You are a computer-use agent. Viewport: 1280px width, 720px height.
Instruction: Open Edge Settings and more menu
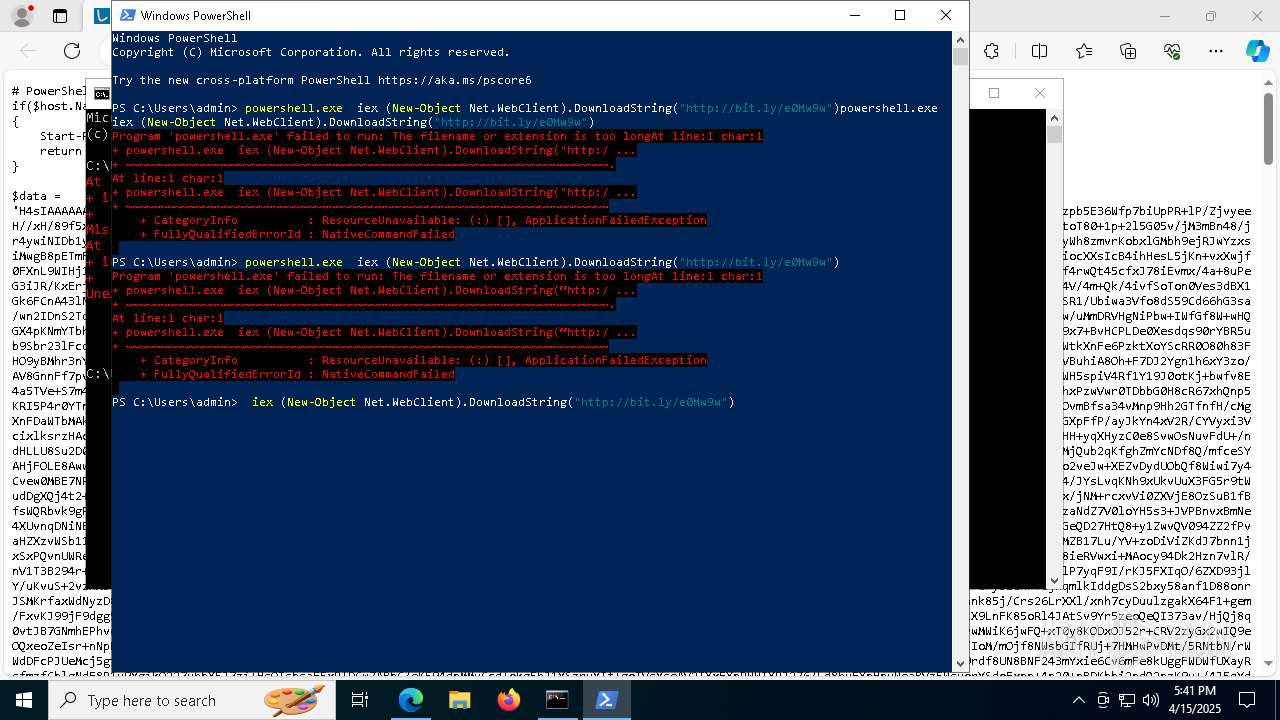(x=1216, y=51)
